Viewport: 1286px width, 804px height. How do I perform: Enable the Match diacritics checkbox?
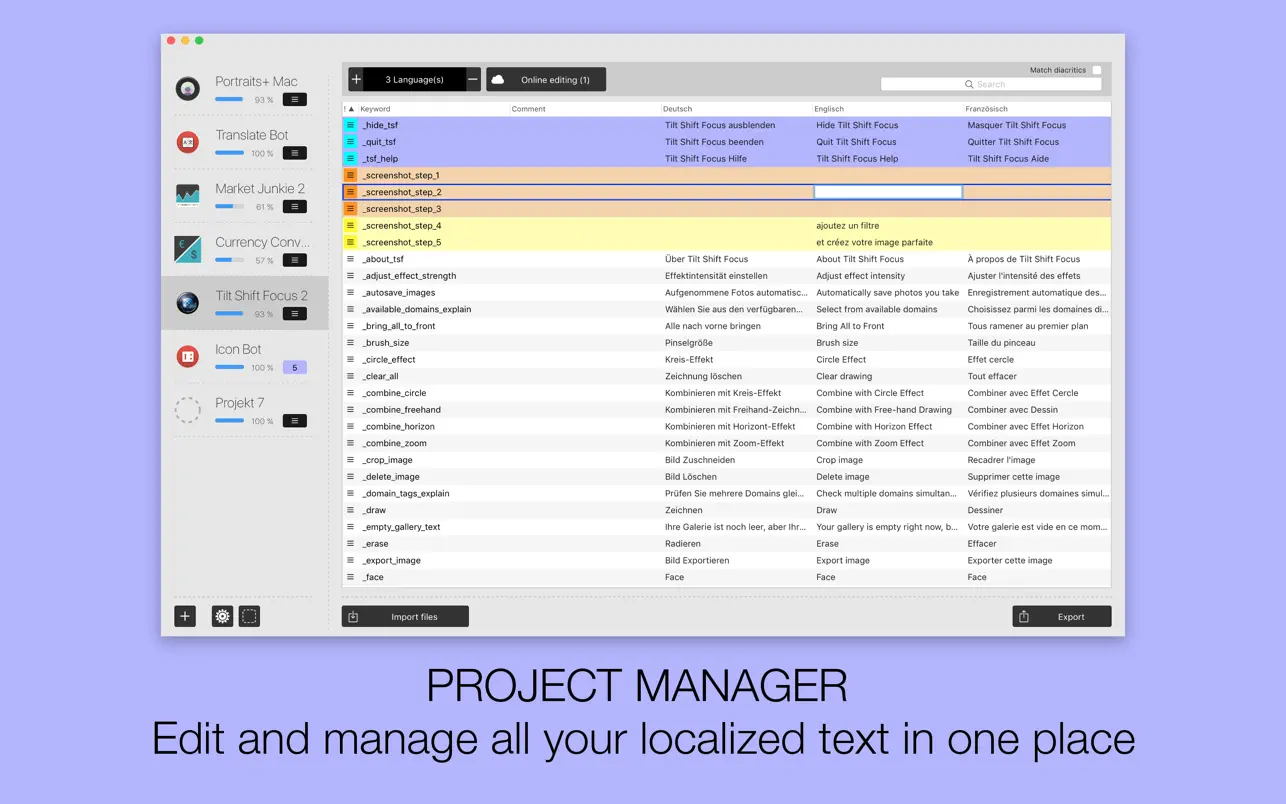tap(1096, 70)
